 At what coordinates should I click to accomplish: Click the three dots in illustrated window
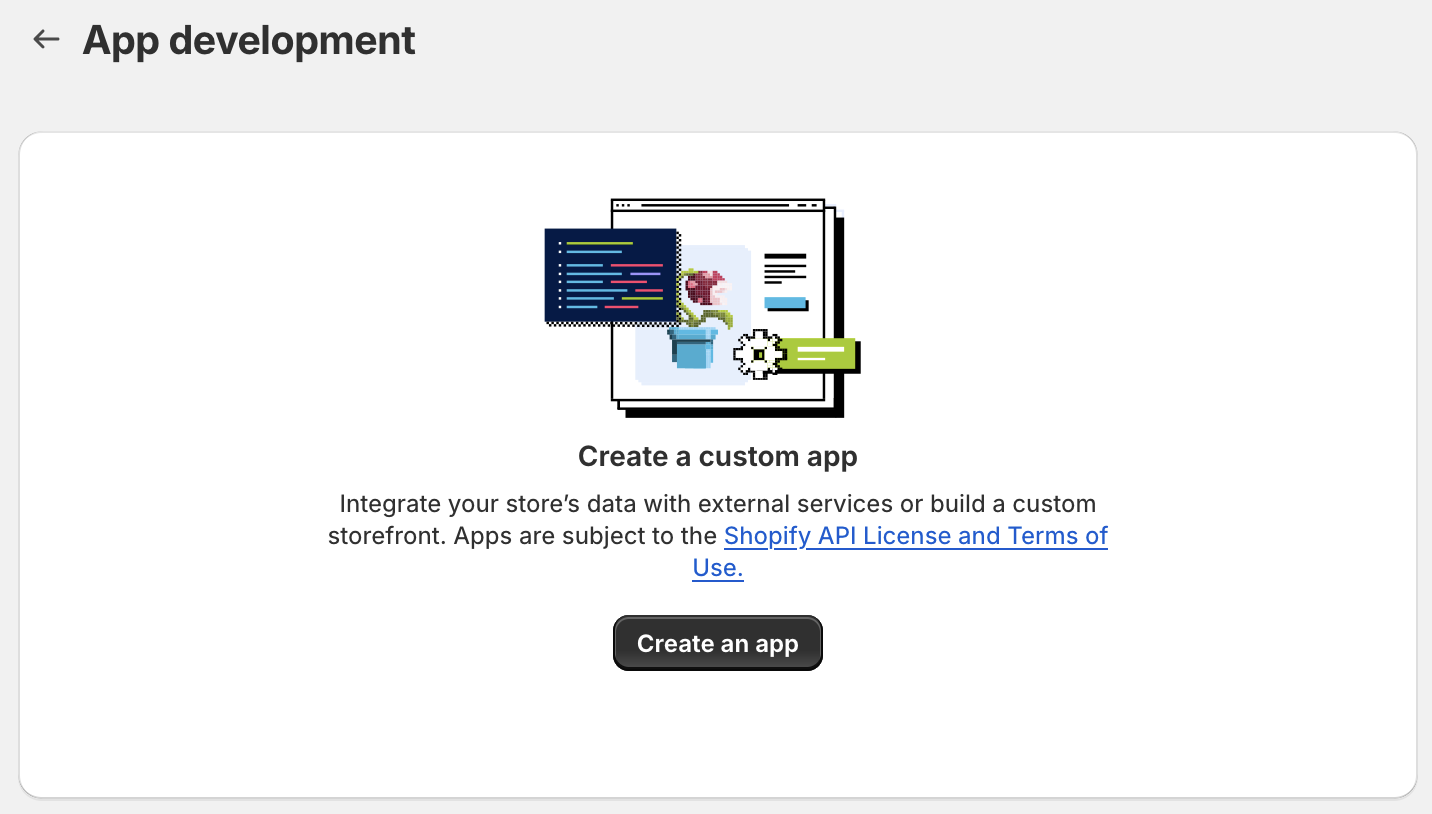coord(624,205)
